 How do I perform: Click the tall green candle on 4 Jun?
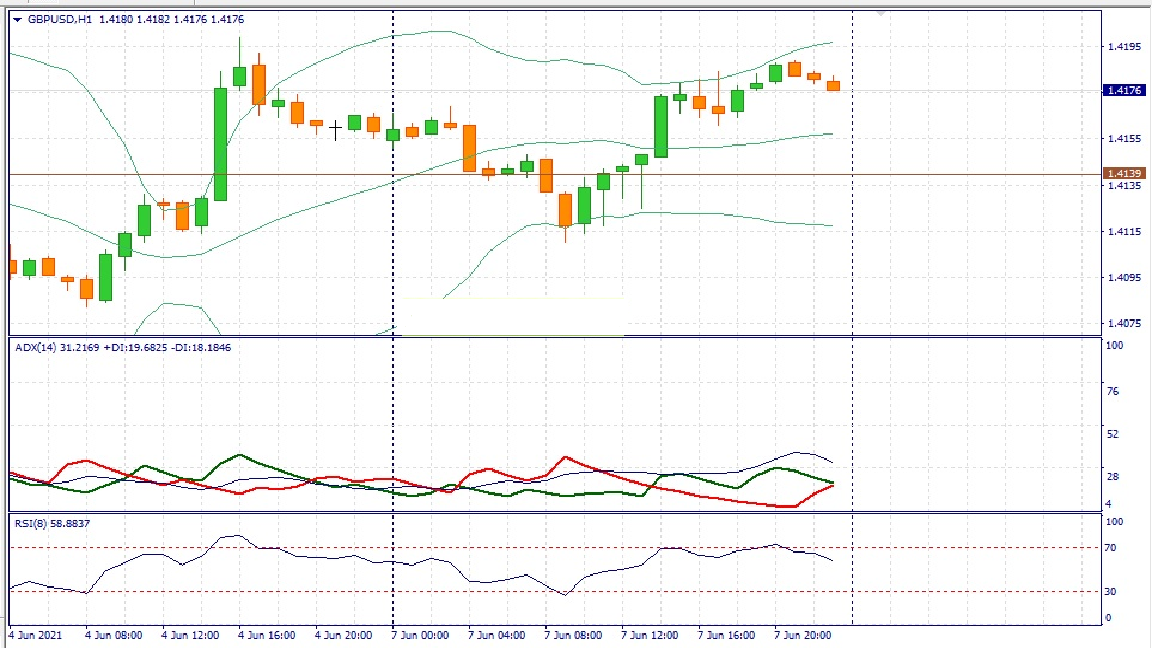click(220, 144)
